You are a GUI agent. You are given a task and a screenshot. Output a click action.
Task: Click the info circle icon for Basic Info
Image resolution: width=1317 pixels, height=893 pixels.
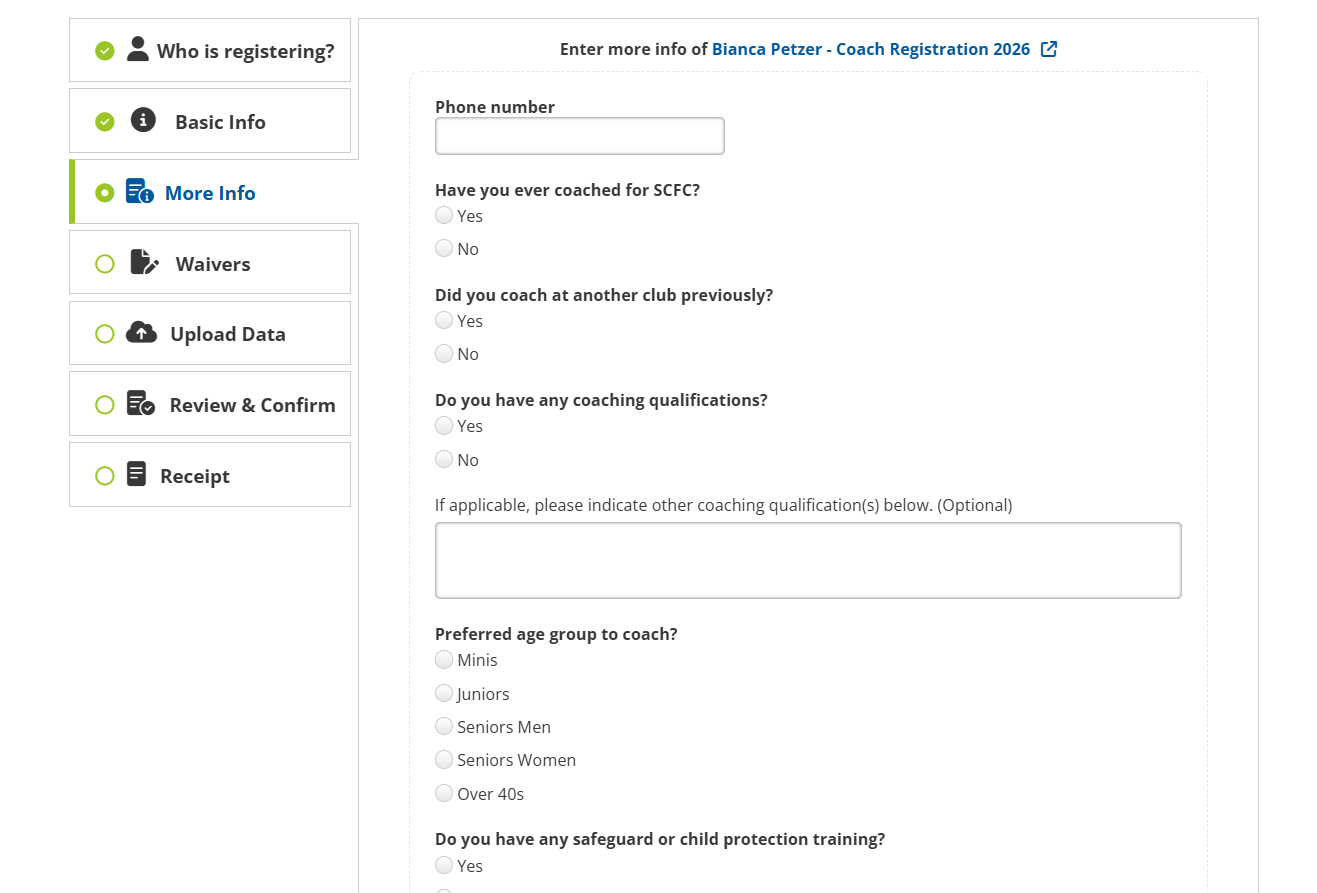click(143, 121)
